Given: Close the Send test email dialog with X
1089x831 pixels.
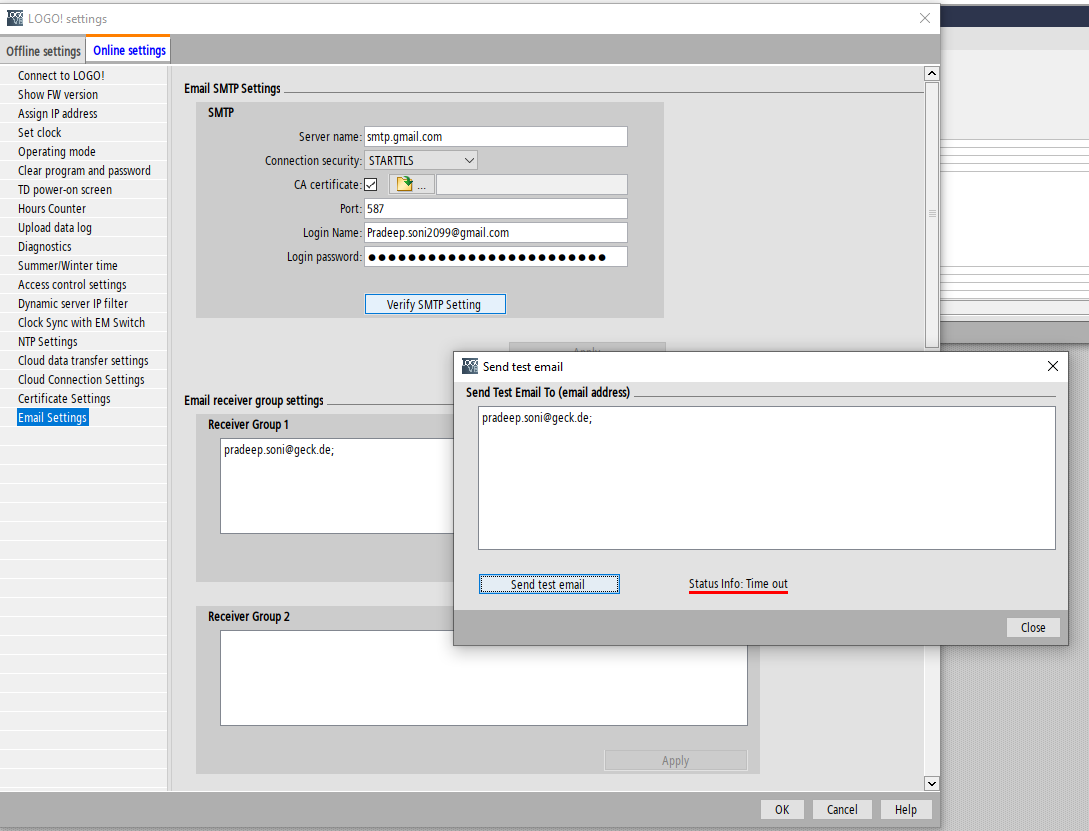Looking at the screenshot, I should [1053, 366].
